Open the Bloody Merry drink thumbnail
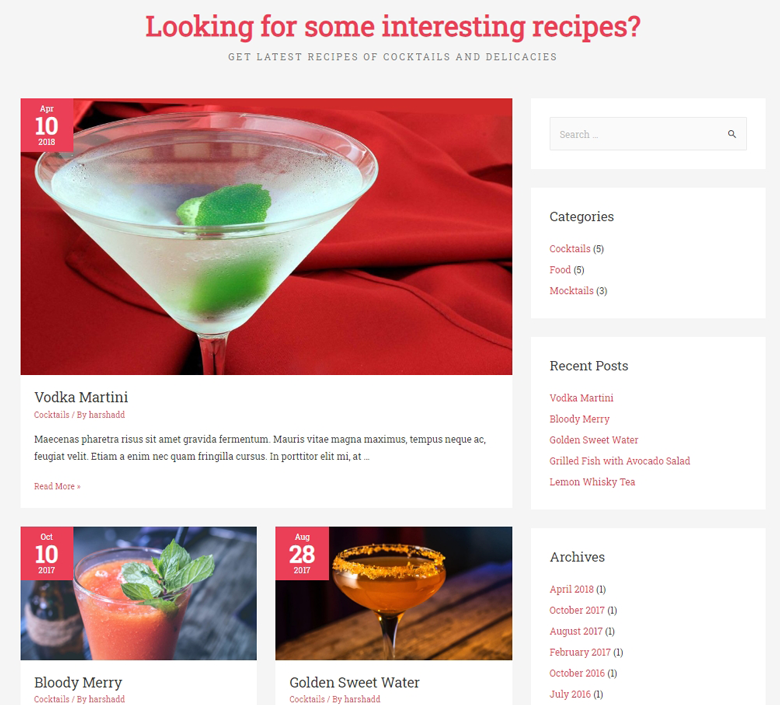This screenshot has height=705, width=780. [x=139, y=594]
